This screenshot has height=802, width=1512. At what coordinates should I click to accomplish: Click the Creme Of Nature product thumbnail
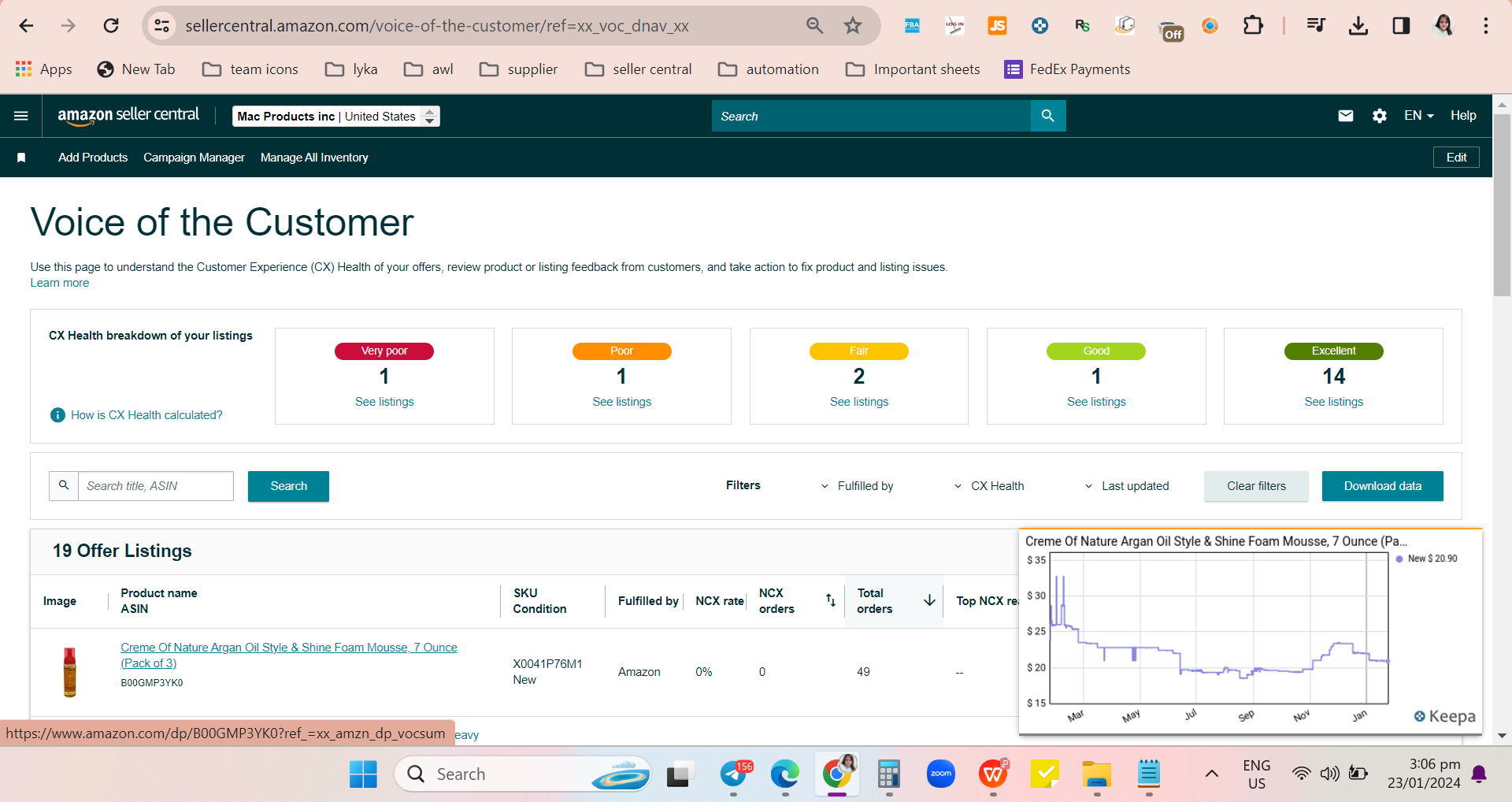tap(70, 672)
